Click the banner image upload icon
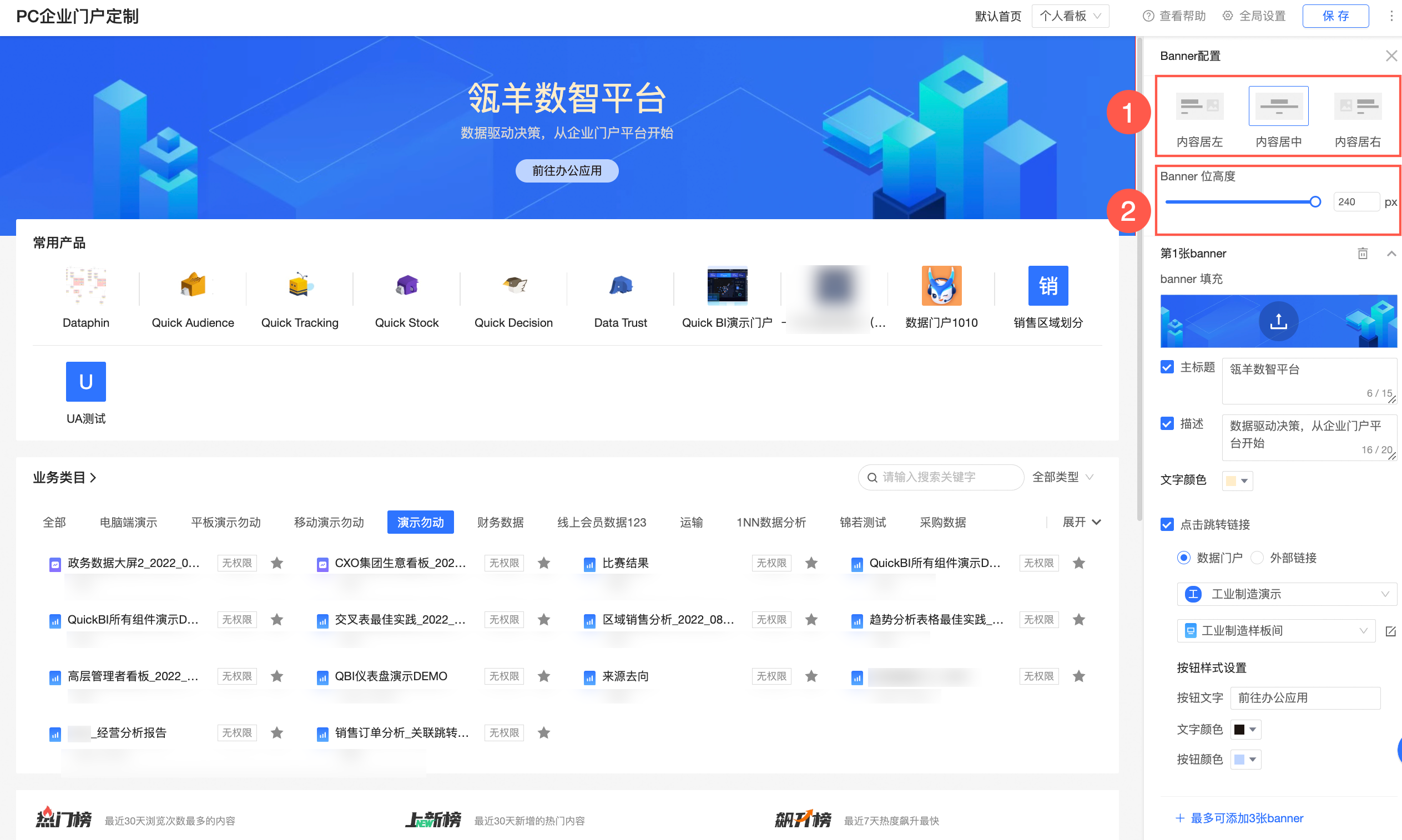1402x840 pixels. point(1278,321)
